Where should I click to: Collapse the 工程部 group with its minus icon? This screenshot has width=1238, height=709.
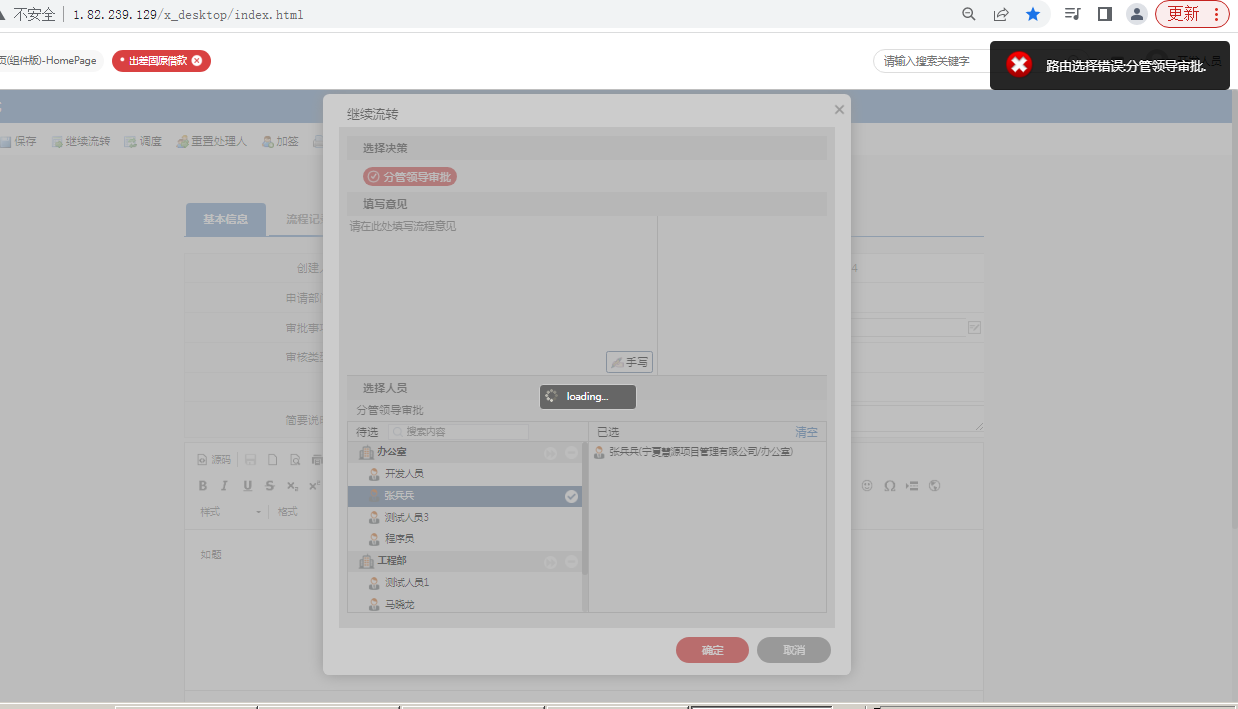(571, 562)
